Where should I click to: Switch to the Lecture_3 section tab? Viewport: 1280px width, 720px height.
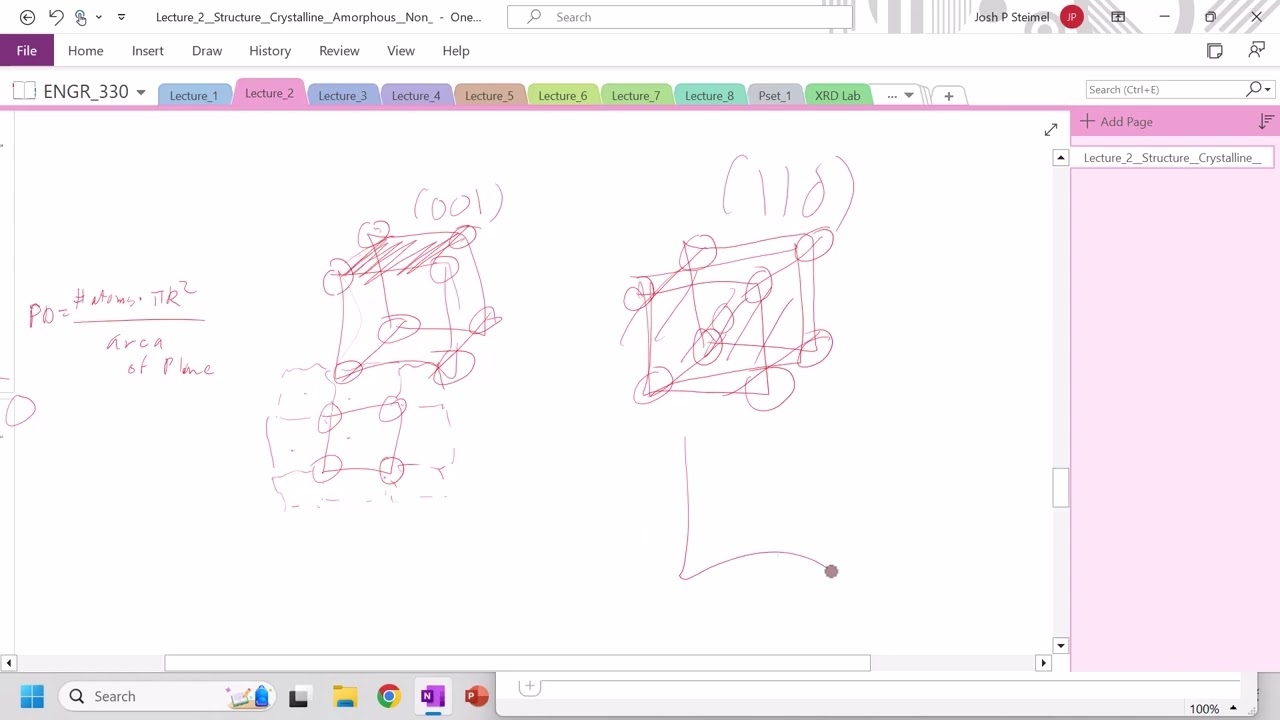pyautogui.click(x=343, y=96)
